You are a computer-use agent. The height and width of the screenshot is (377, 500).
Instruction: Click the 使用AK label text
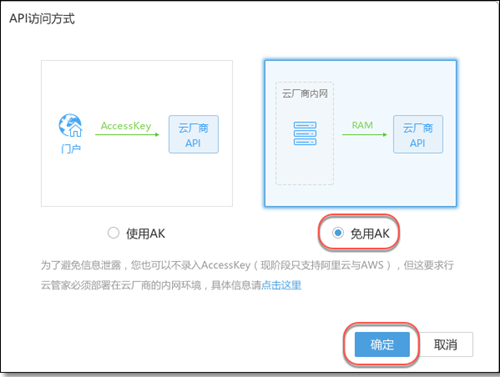[x=145, y=233]
